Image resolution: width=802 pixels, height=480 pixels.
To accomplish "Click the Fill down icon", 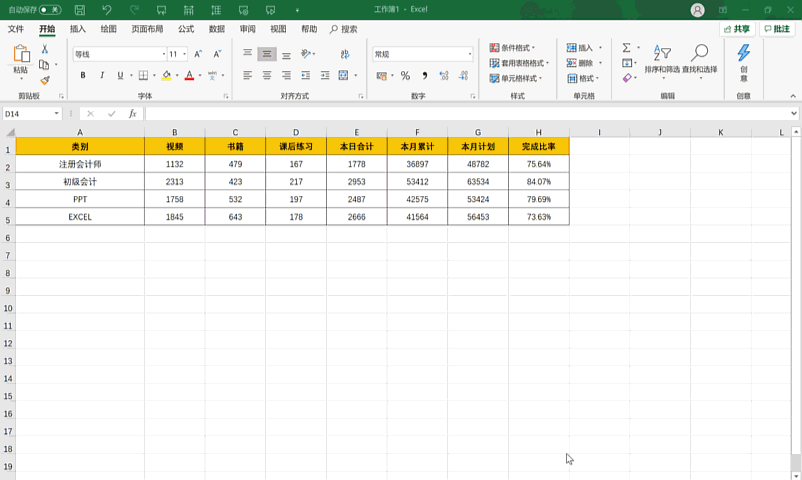I will (627, 63).
